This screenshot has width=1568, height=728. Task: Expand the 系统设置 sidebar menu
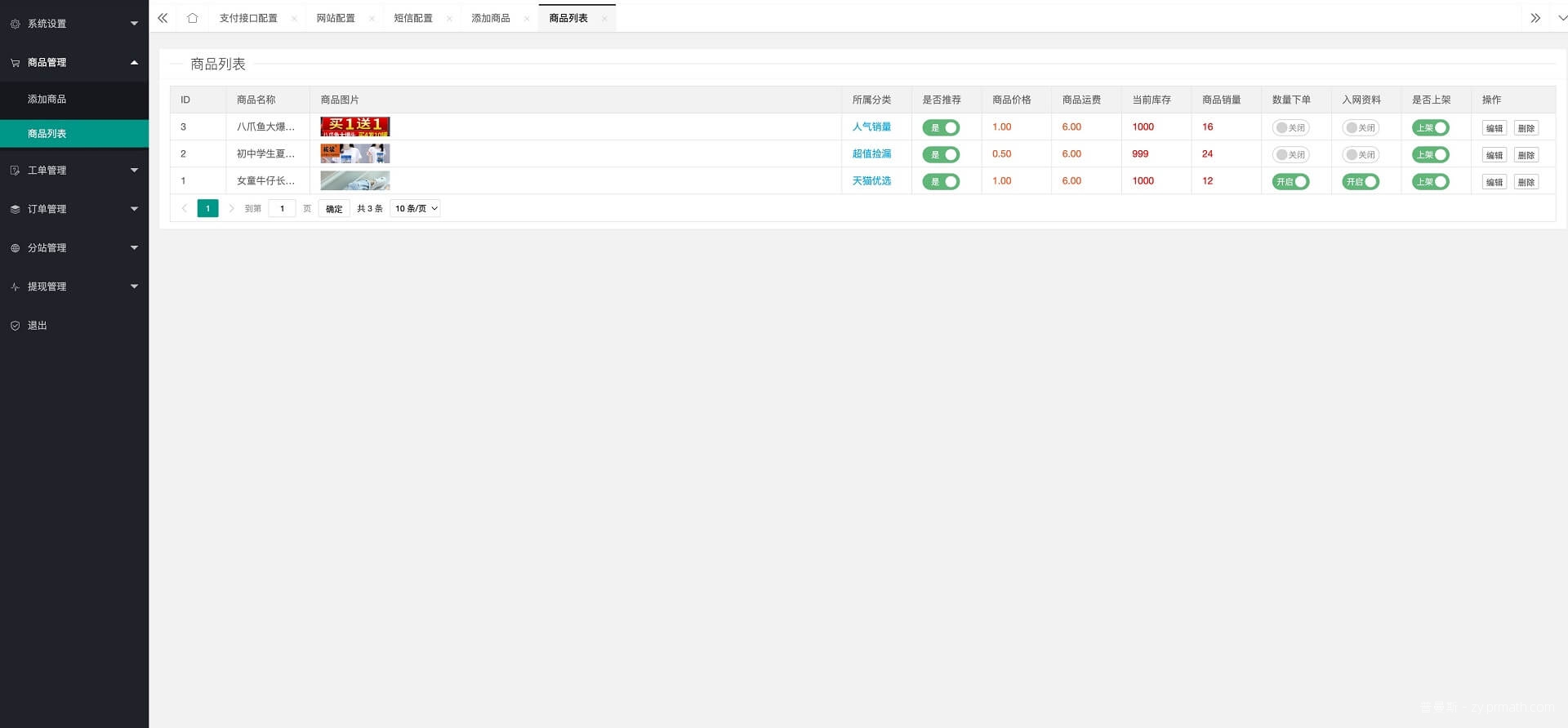(73, 24)
